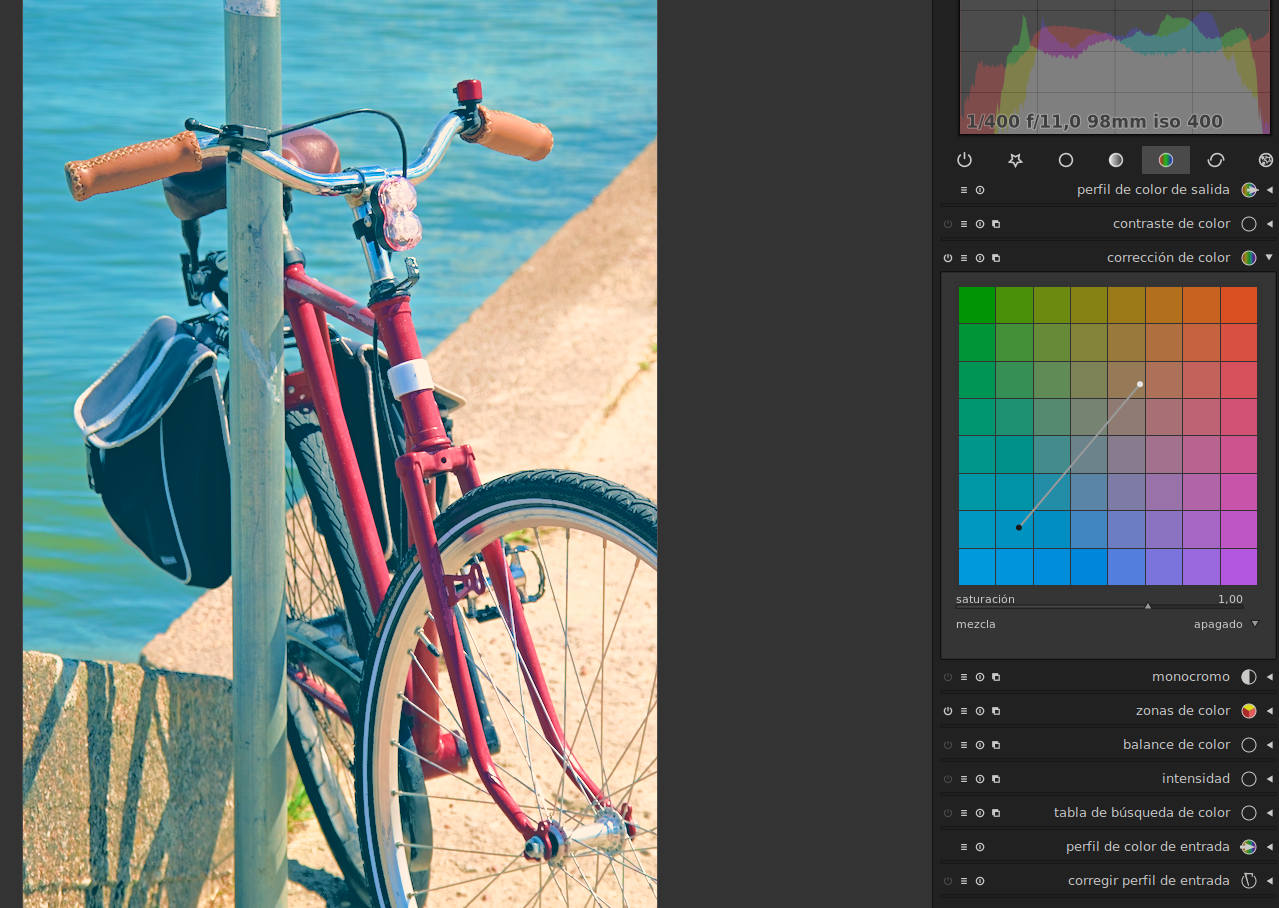Screen dimensions: 1279x908
Task: Expand contraste de color module arrow
Action: coord(1269,224)
